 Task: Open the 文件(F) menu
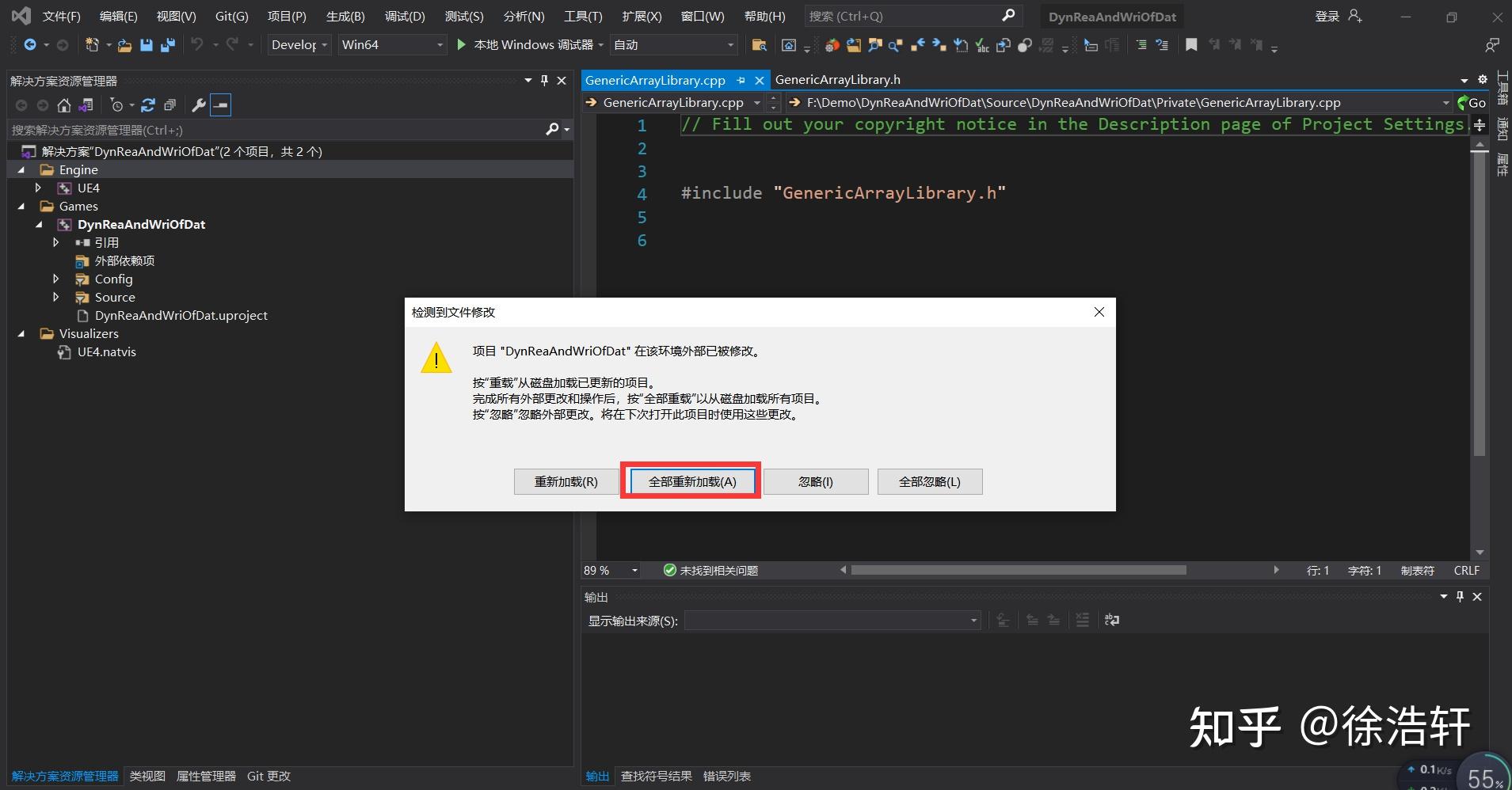point(61,16)
